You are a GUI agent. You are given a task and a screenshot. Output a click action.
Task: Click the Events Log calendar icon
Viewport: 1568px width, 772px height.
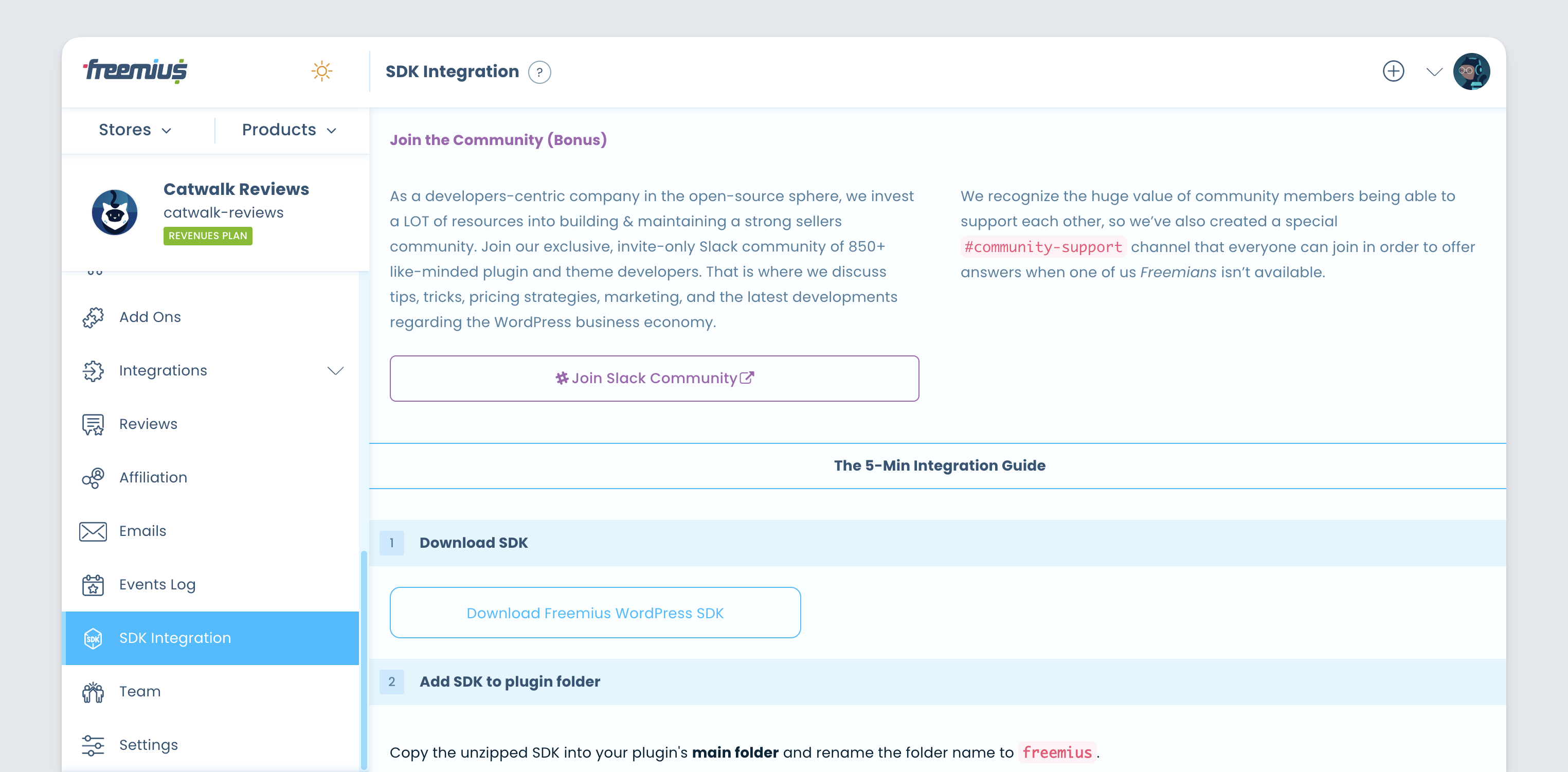(93, 585)
